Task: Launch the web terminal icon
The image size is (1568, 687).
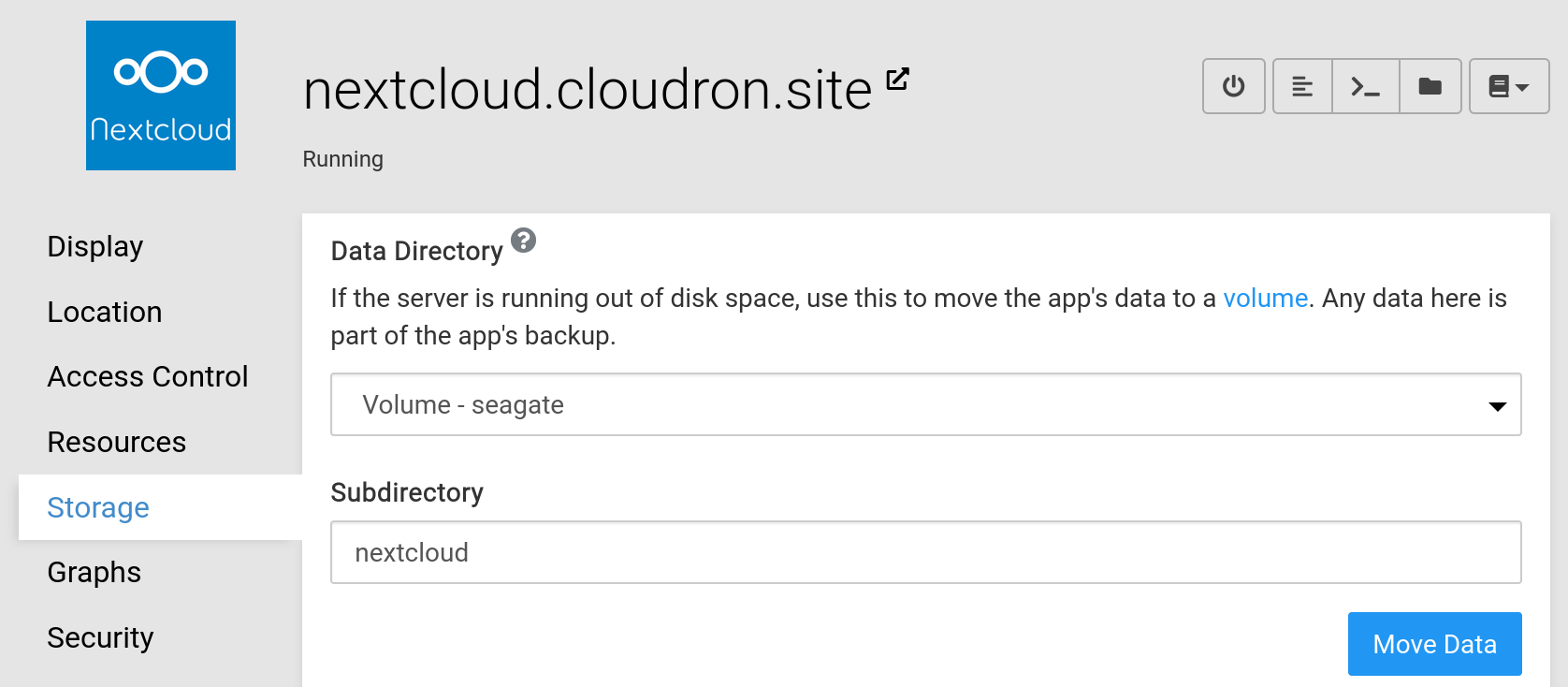Action: coord(1365,87)
